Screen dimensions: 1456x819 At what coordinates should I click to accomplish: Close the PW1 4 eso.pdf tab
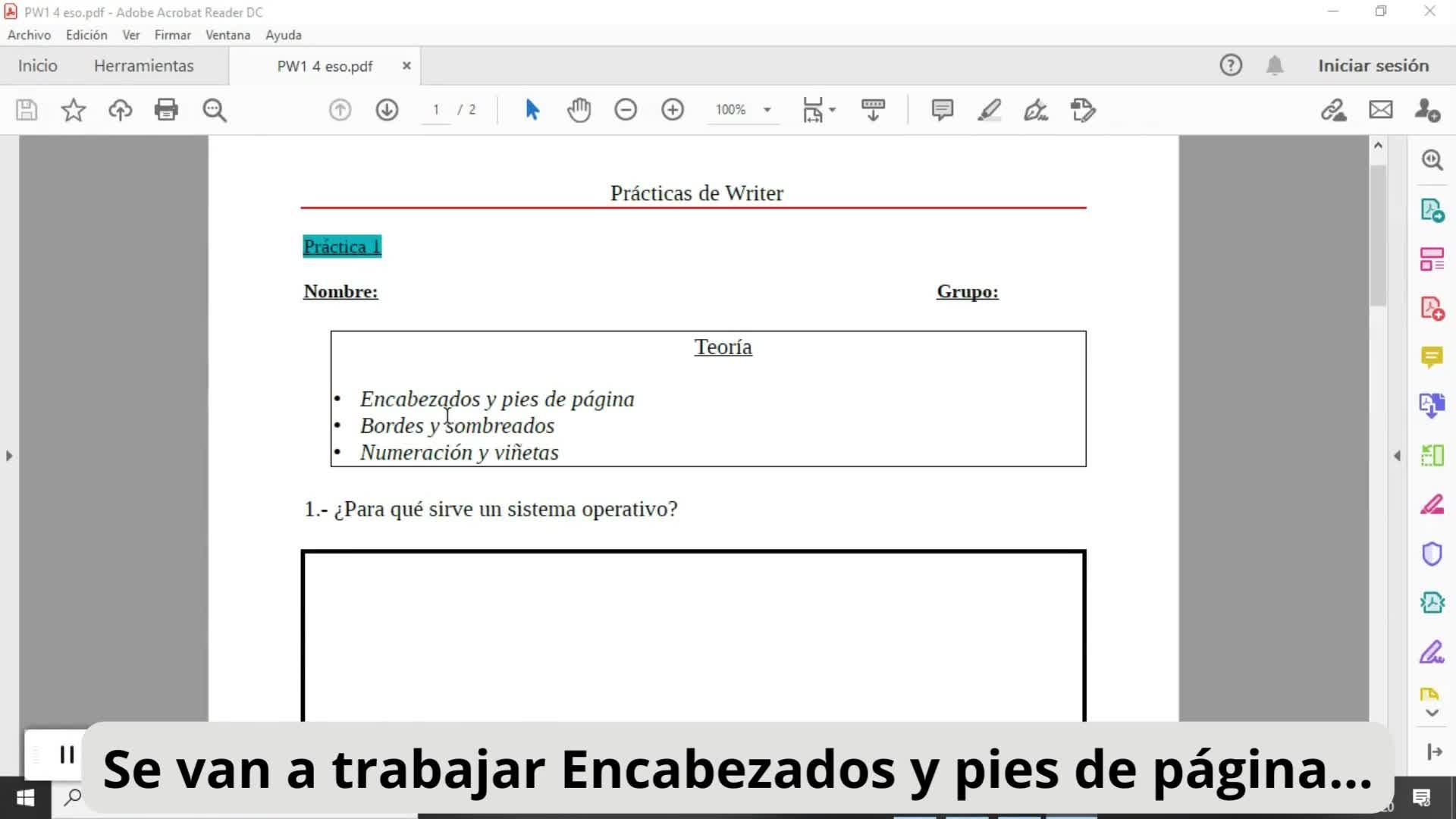click(x=406, y=66)
